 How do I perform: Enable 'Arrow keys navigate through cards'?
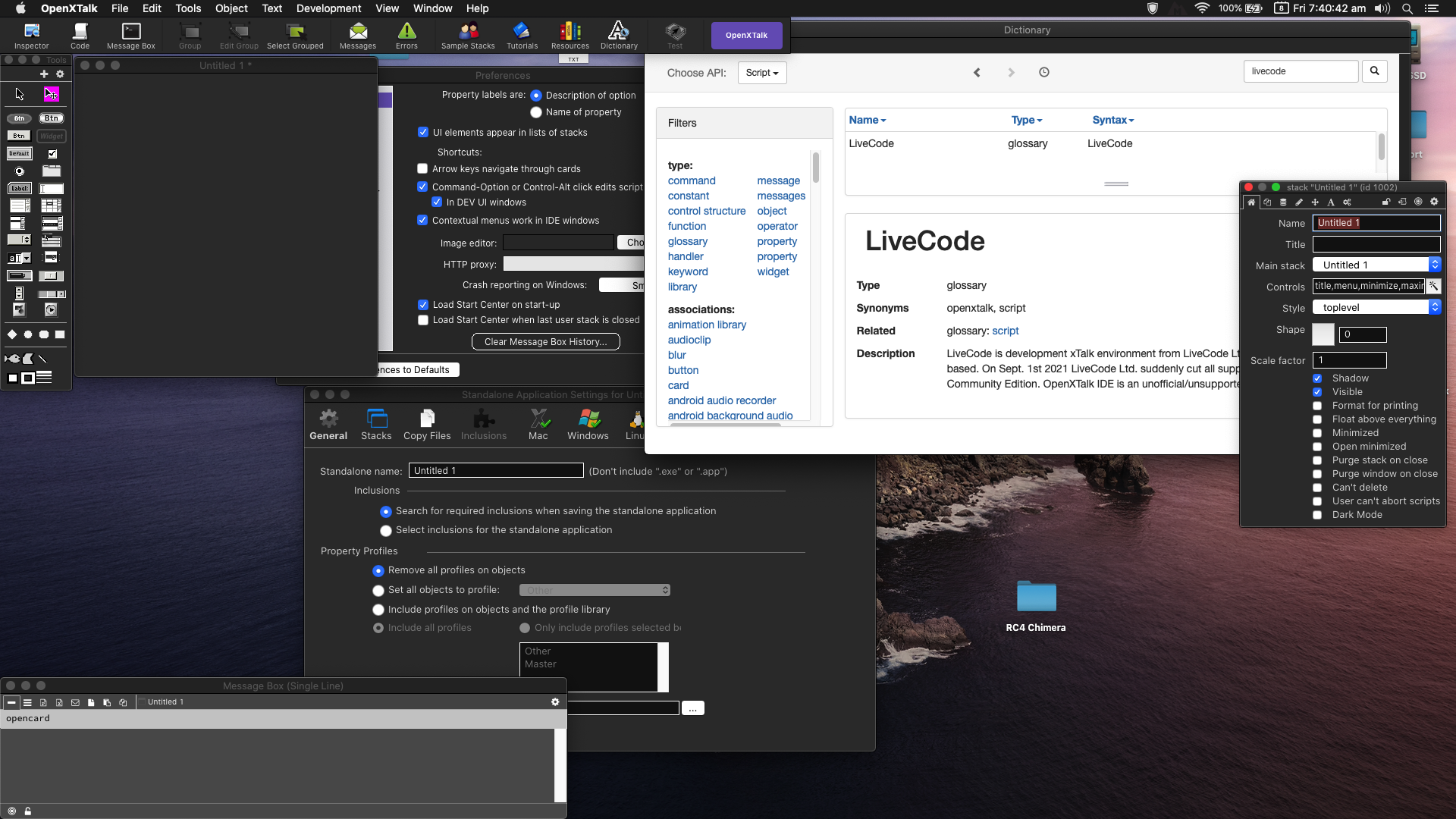point(422,168)
